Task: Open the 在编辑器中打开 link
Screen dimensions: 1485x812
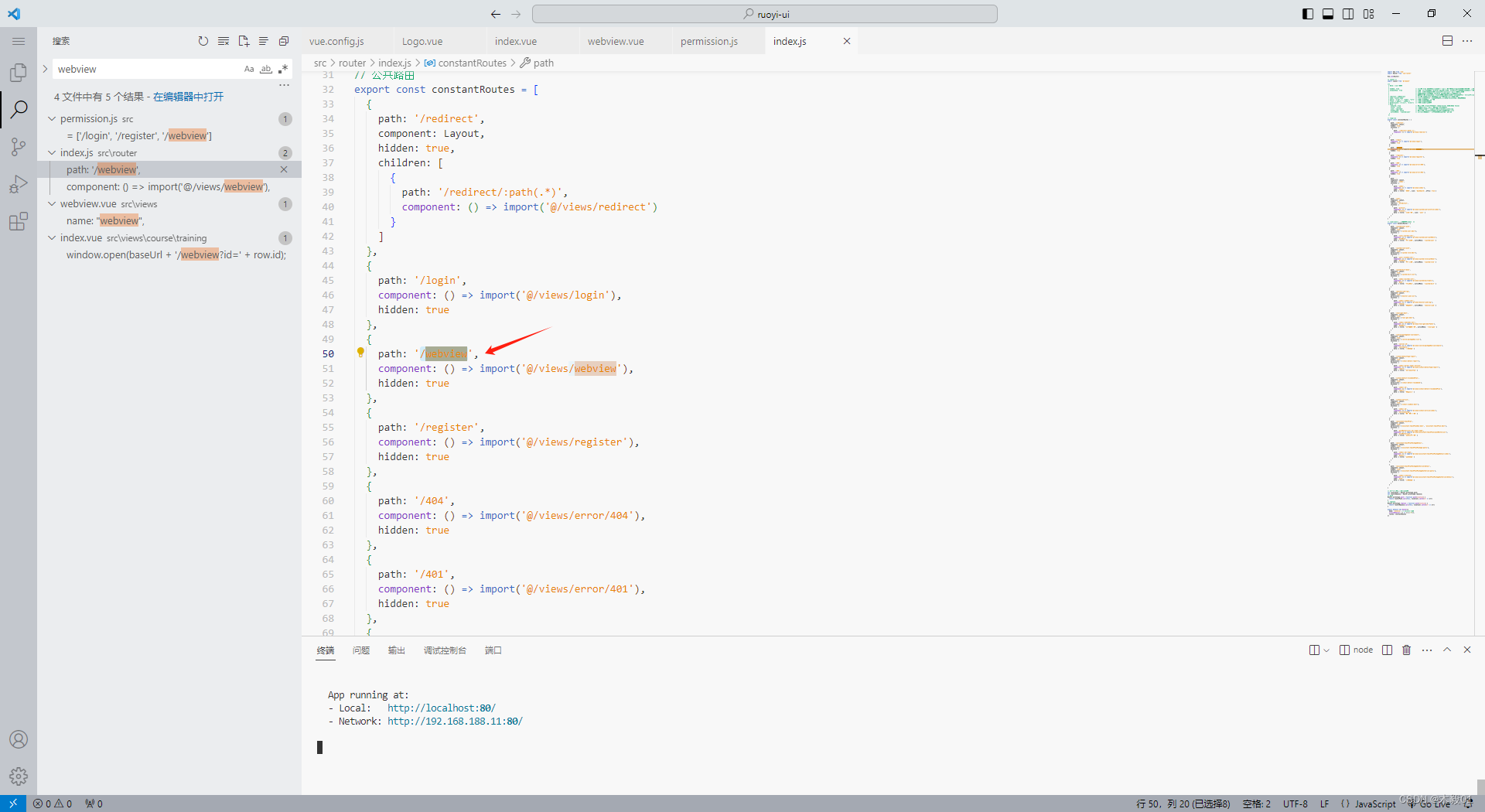Action: coord(188,97)
